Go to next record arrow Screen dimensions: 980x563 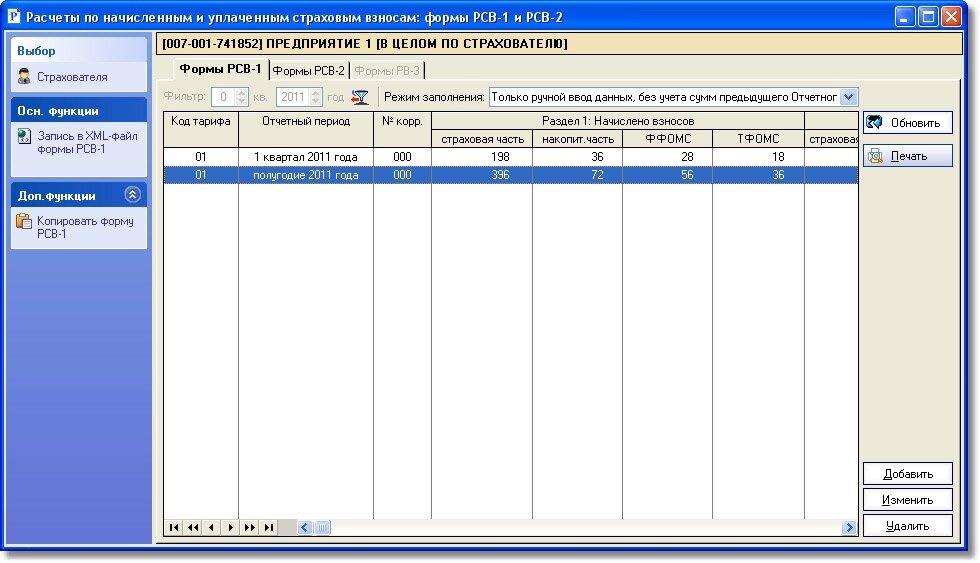coord(231,527)
